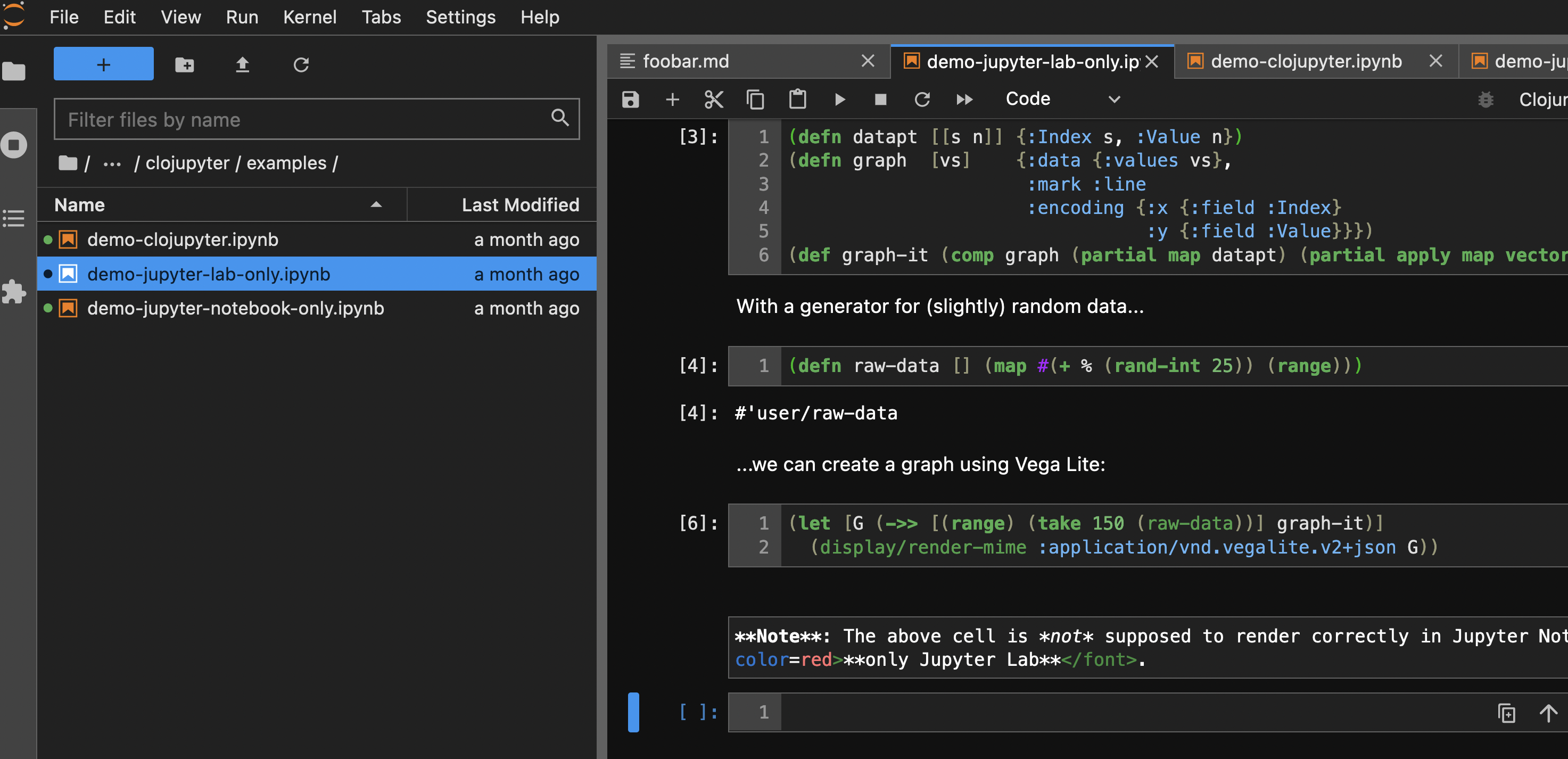This screenshot has height=759, width=1568.
Task: Click the '#'user/raw-data' output text
Action: pyautogui.click(x=815, y=413)
